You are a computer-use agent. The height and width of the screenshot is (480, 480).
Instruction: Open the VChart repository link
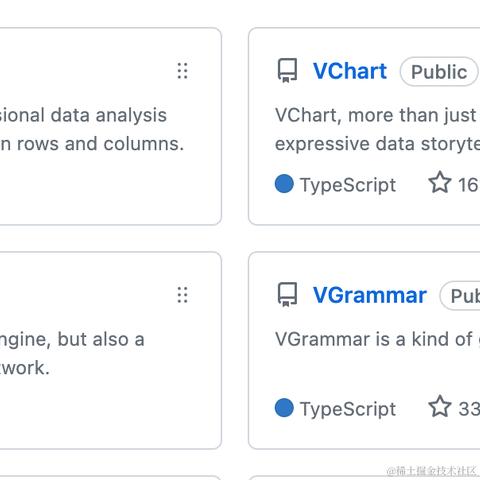(x=350, y=71)
